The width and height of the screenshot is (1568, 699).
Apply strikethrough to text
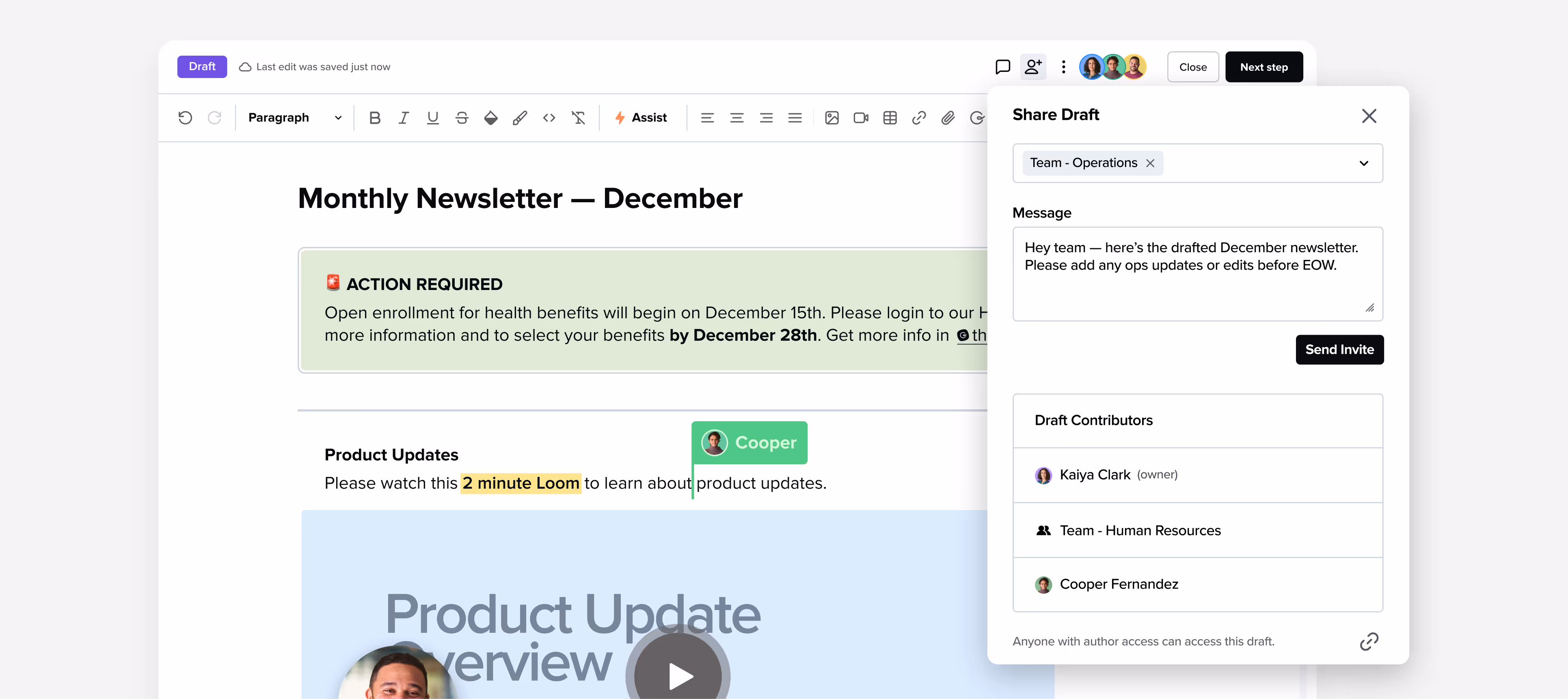(x=462, y=117)
